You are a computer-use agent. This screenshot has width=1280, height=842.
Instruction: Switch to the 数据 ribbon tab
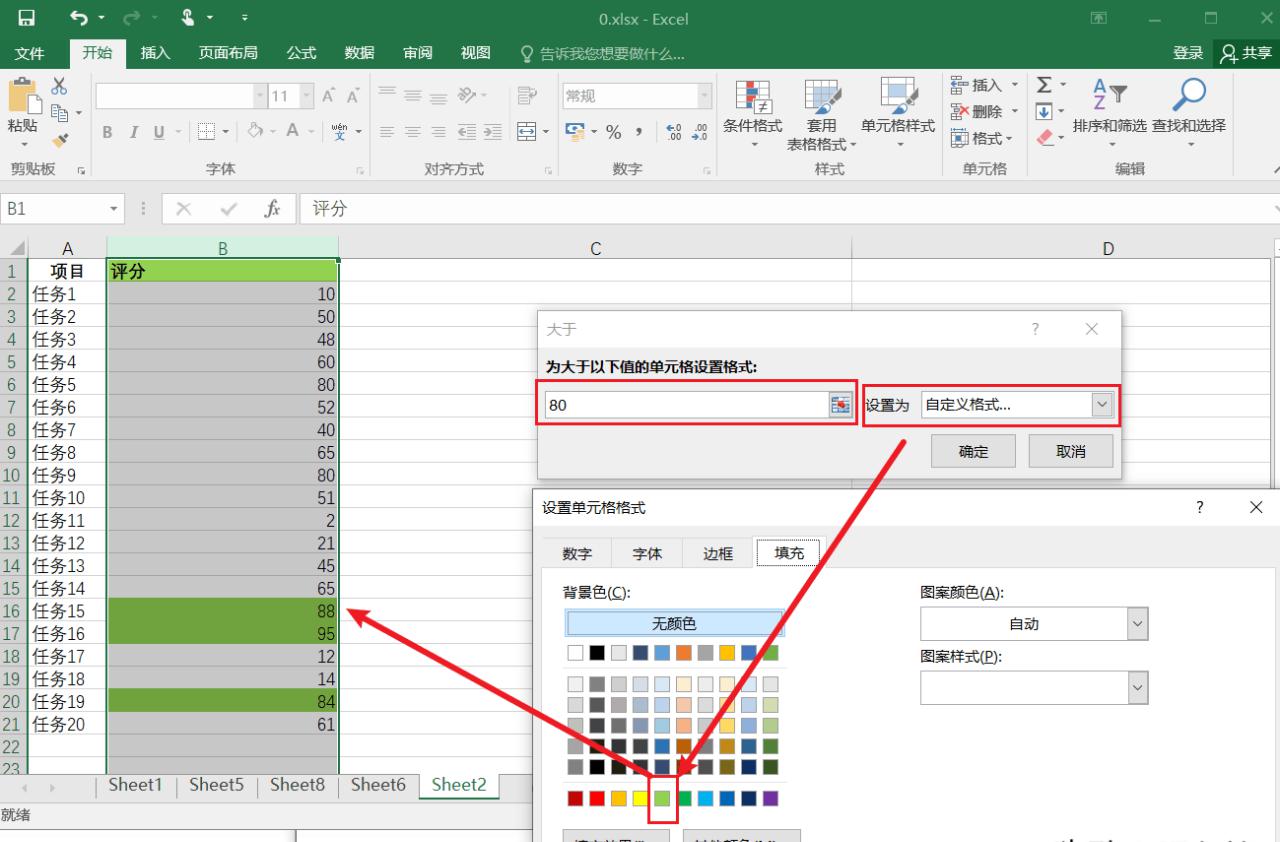(359, 53)
